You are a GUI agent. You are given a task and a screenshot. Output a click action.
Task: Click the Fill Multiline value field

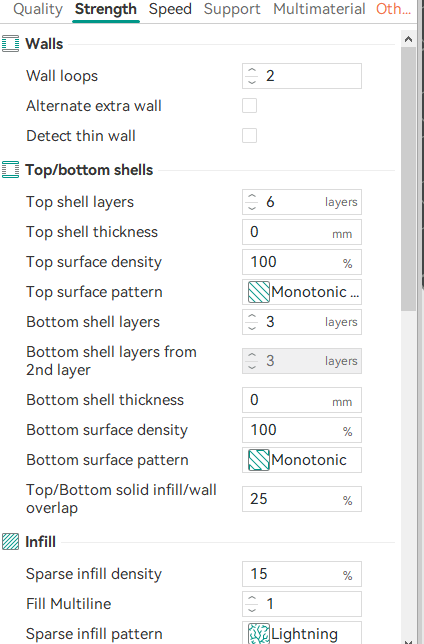coord(302,604)
